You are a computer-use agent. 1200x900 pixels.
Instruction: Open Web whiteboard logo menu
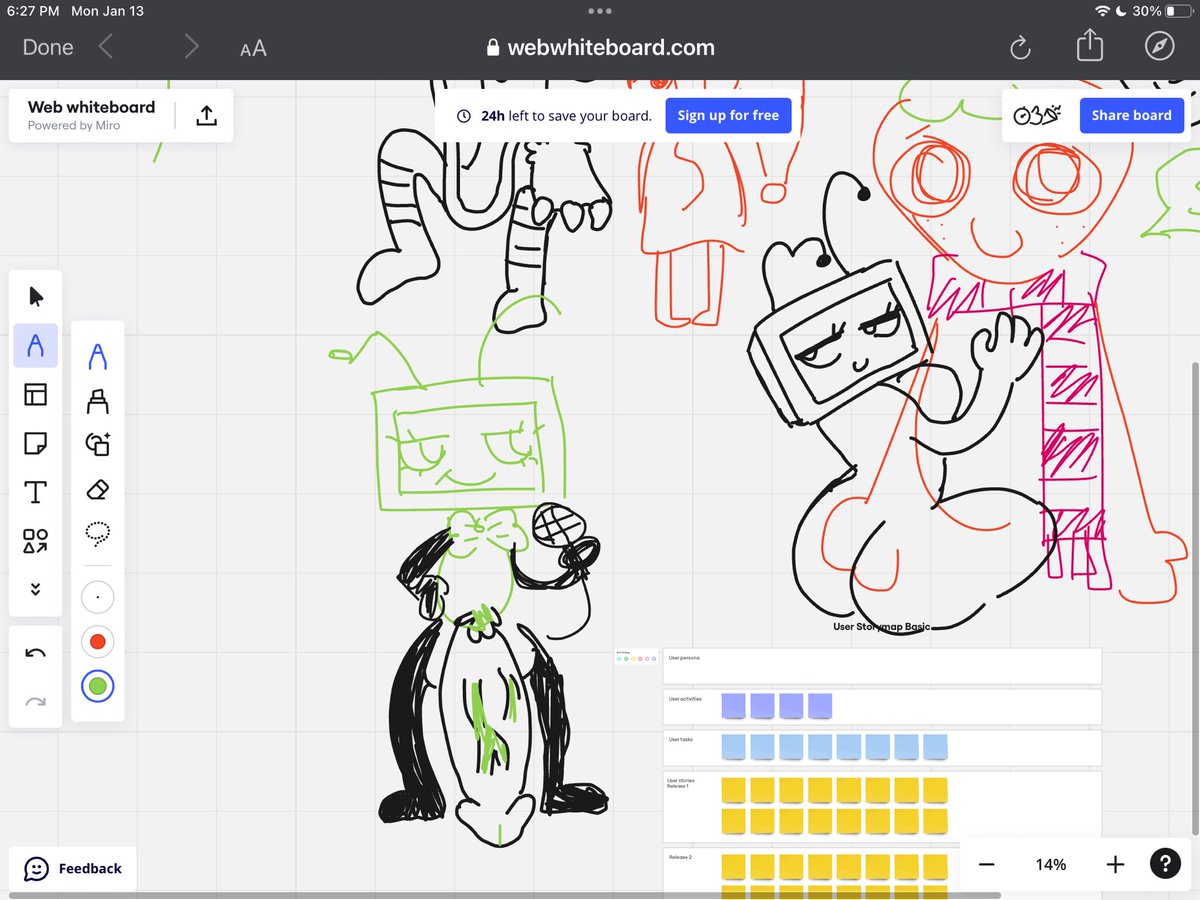[91, 115]
